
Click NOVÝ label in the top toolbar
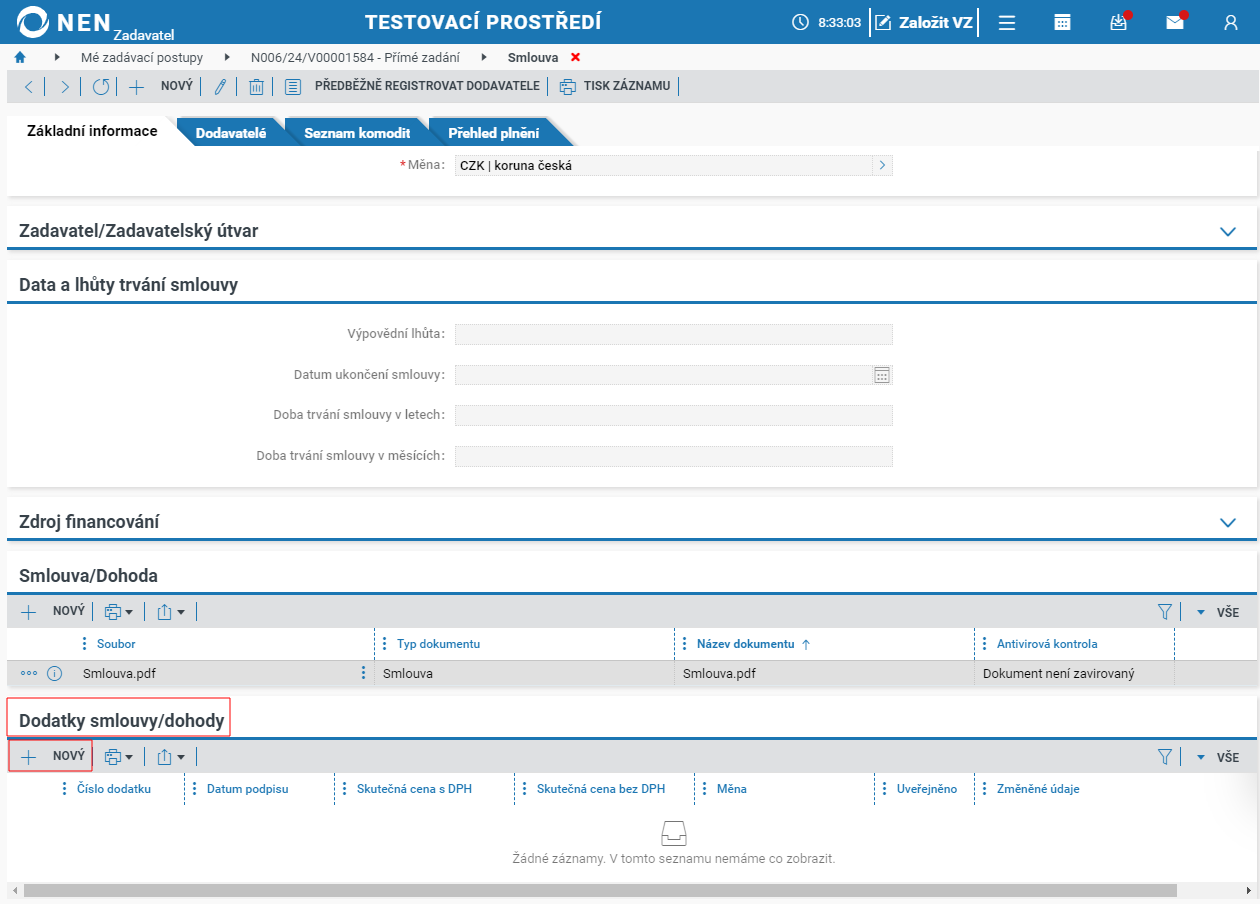177,87
